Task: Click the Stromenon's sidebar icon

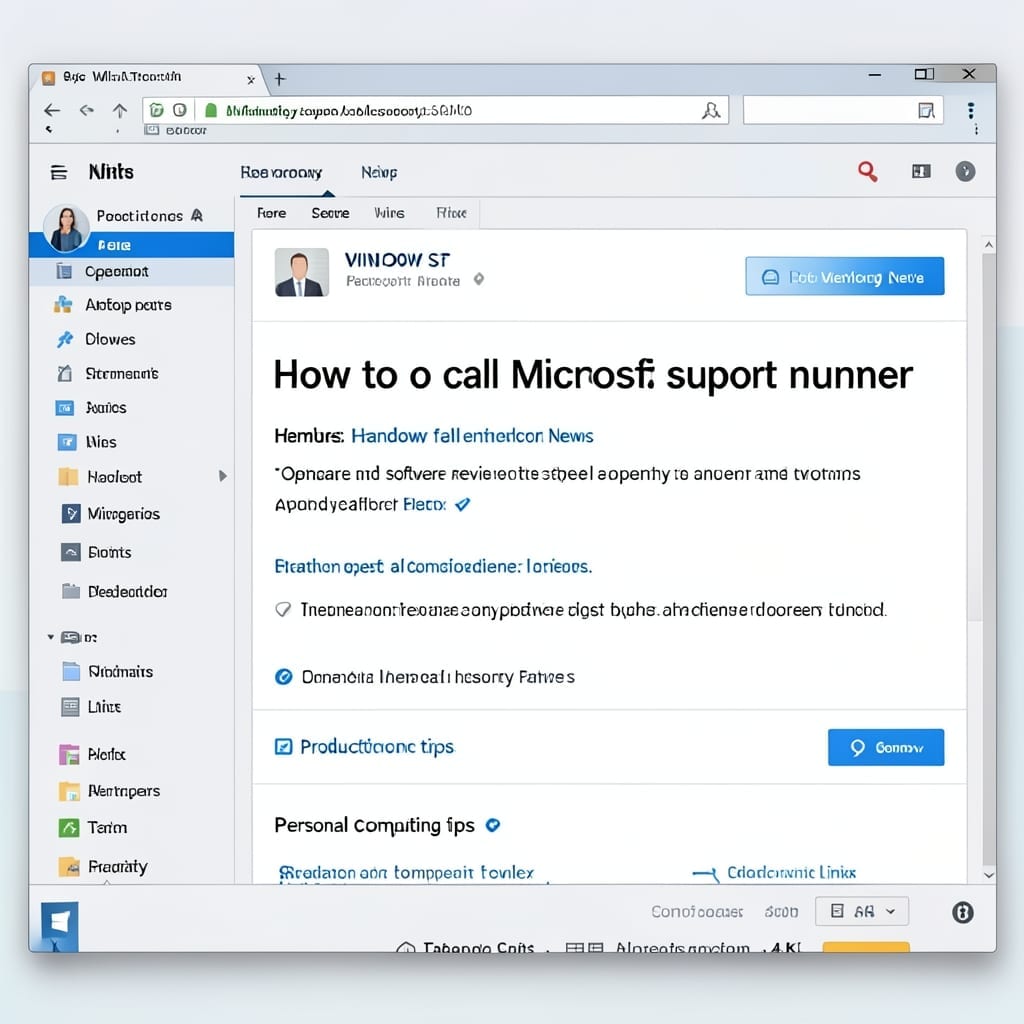Action: 64,374
